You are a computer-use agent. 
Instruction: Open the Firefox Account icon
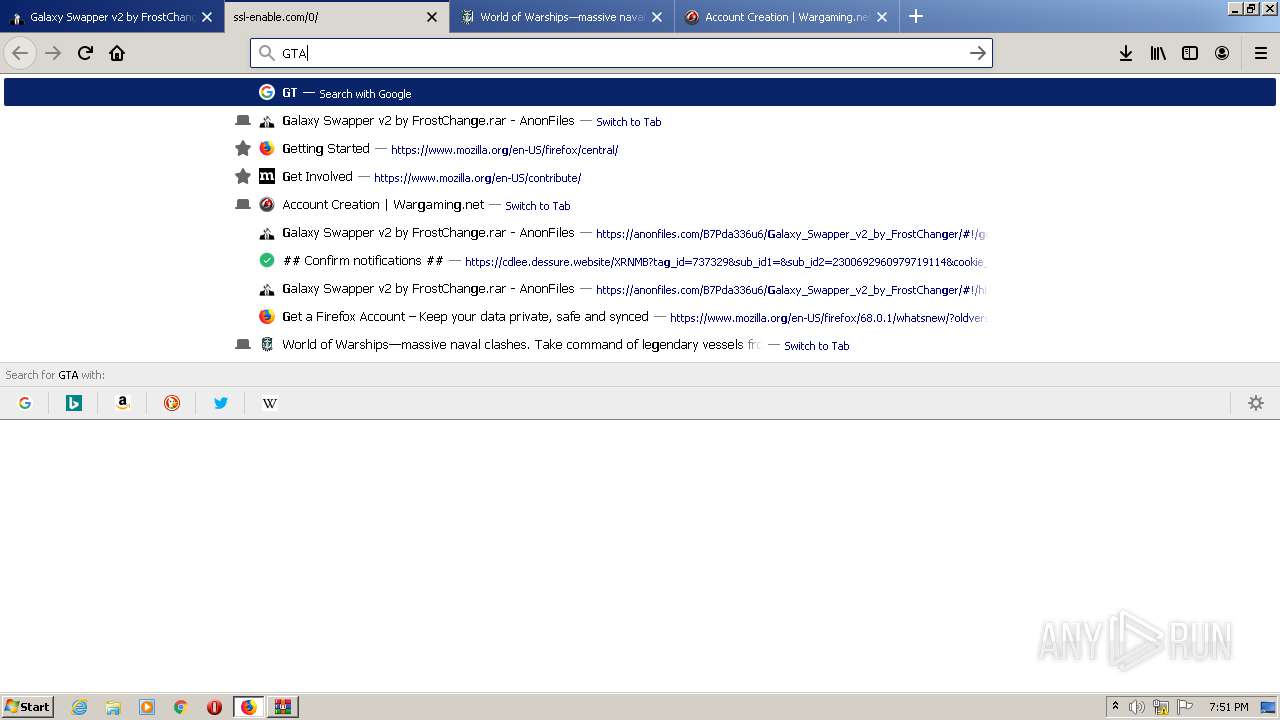click(1222, 53)
